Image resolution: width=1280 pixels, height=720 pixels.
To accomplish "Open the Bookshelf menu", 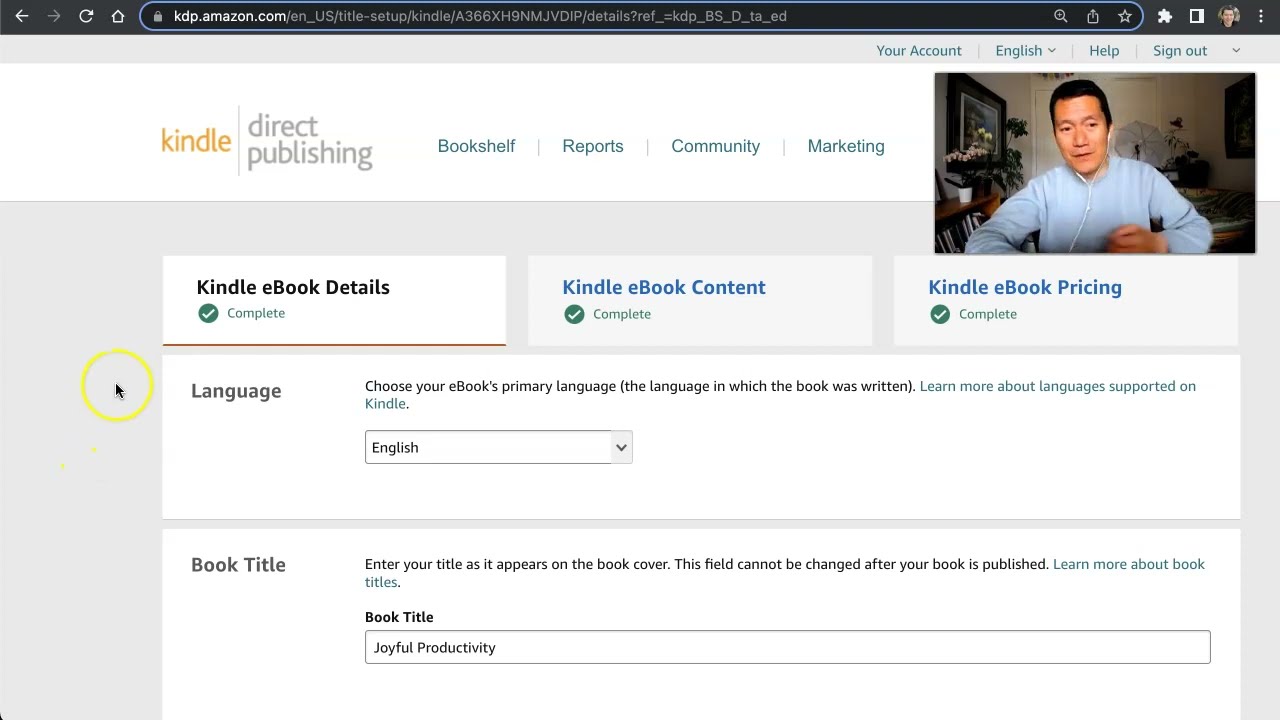I will pyautogui.click(x=476, y=146).
